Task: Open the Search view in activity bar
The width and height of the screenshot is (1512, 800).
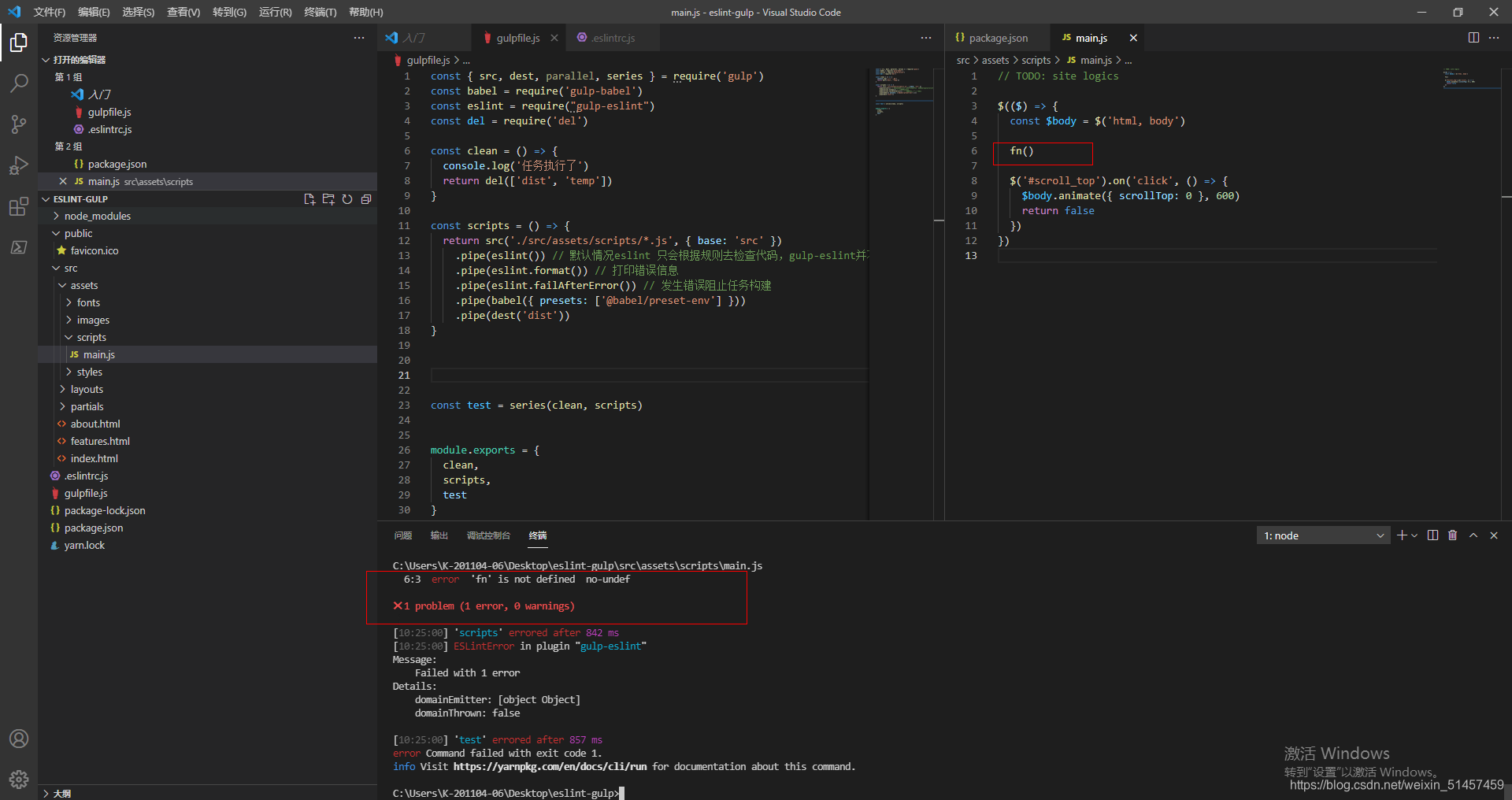Action: (19, 83)
